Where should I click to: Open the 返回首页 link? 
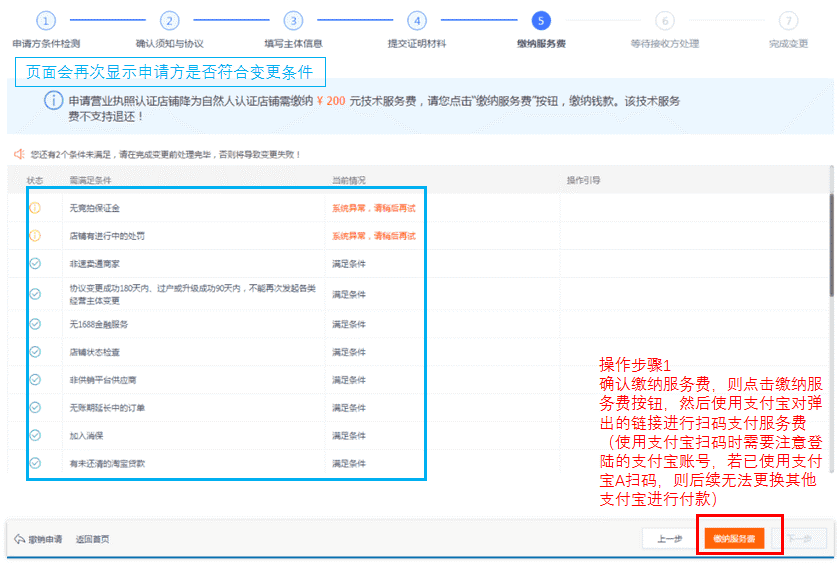[x=92, y=539]
